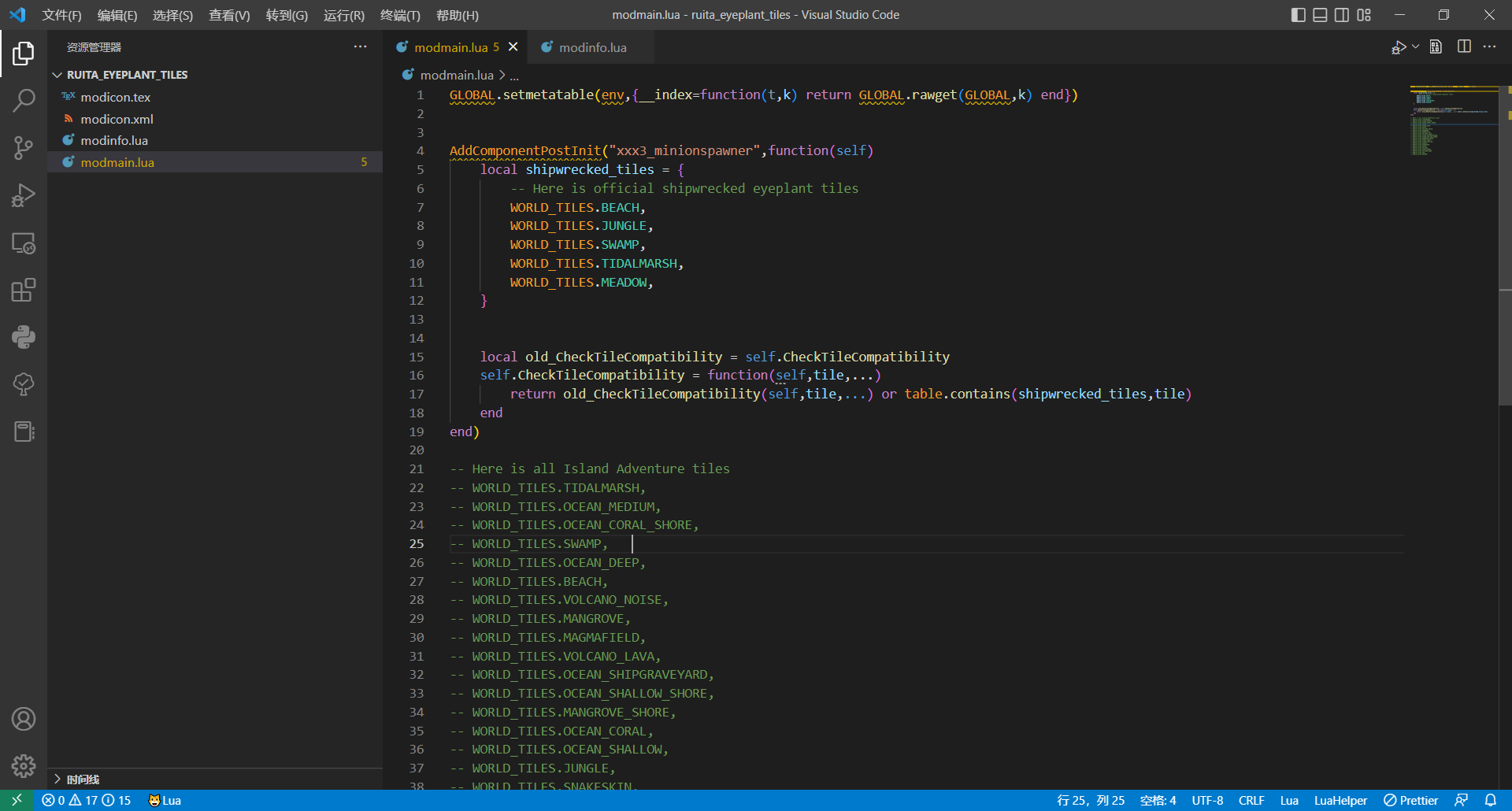Viewport: 1512px width, 811px height.
Task: Click the AddComponentPostInit text on line 4
Action: [x=525, y=150]
